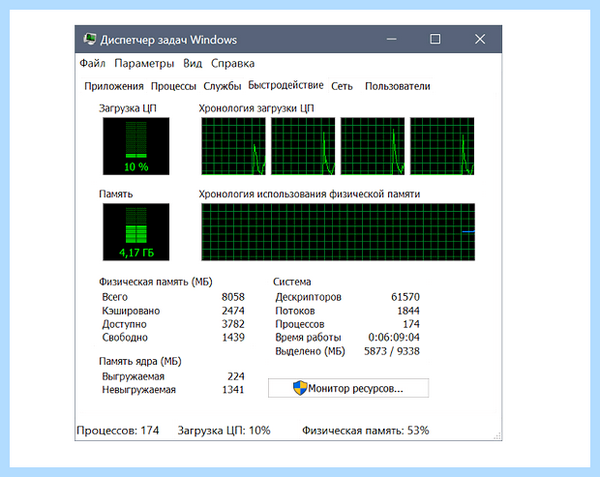This screenshot has width=600, height=477.
Task: Click the Кэшировано value 2474
Action: (233, 311)
